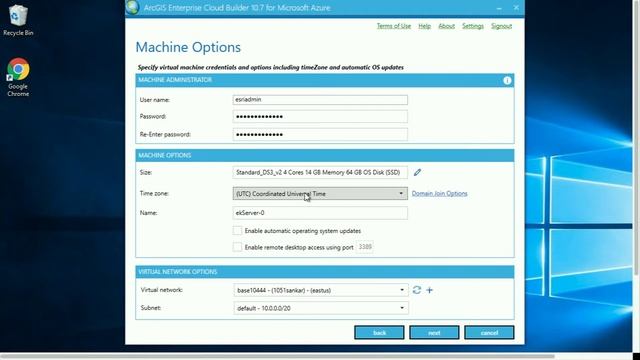
Task: Enable automatic operating system updates
Action: pos(237,231)
